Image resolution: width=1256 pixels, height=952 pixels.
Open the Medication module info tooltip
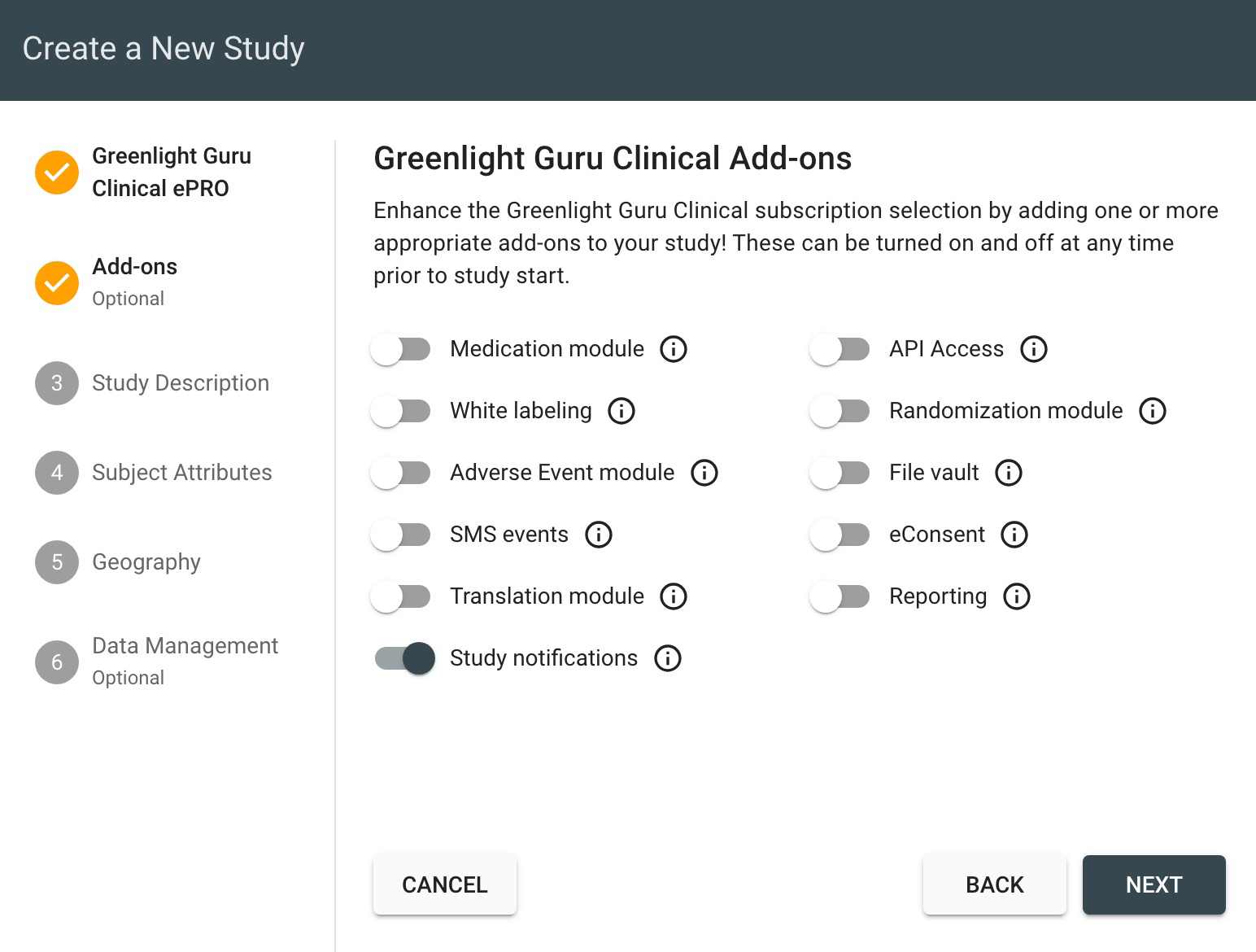673,349
